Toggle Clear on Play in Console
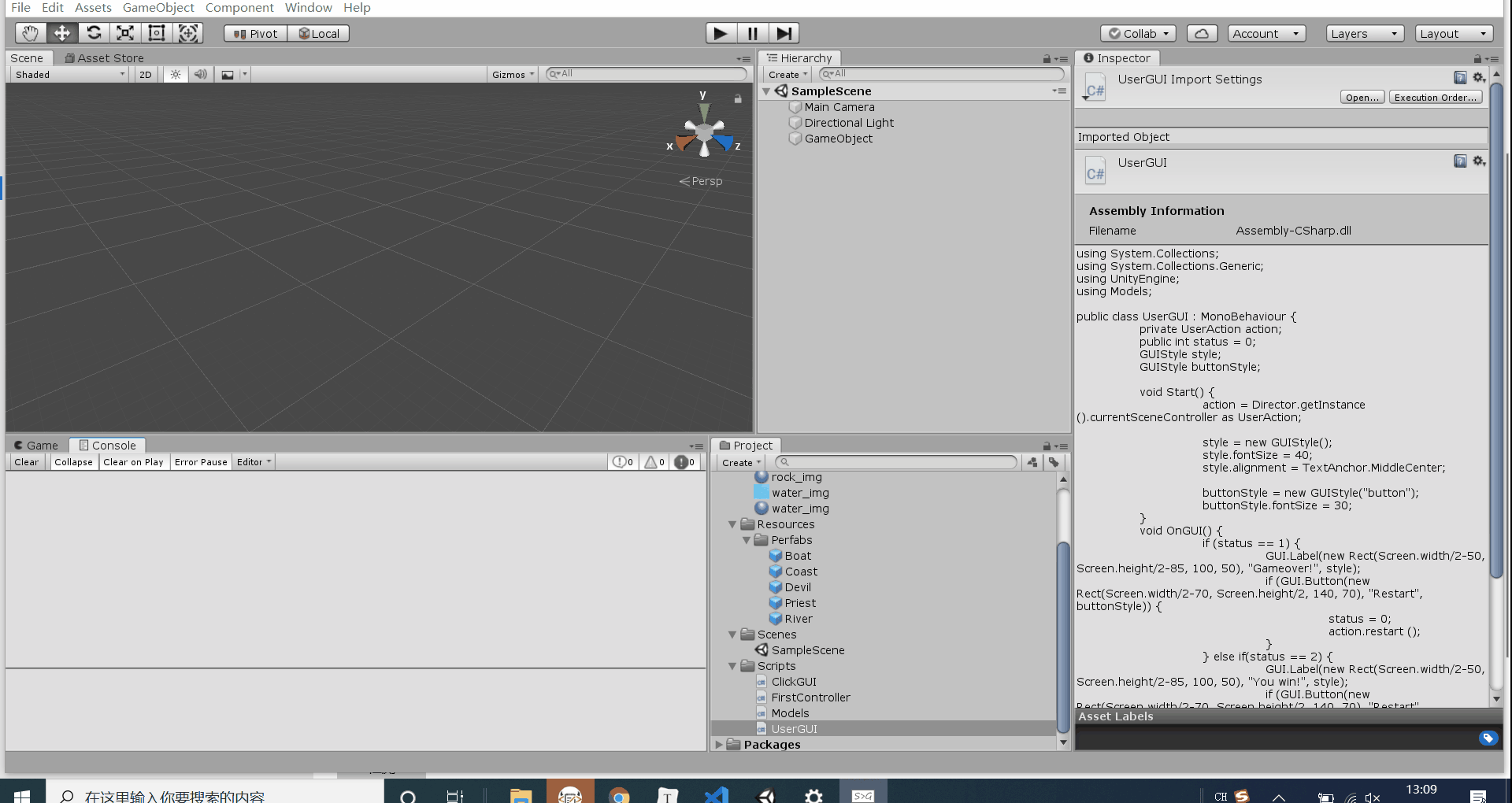 133,462
